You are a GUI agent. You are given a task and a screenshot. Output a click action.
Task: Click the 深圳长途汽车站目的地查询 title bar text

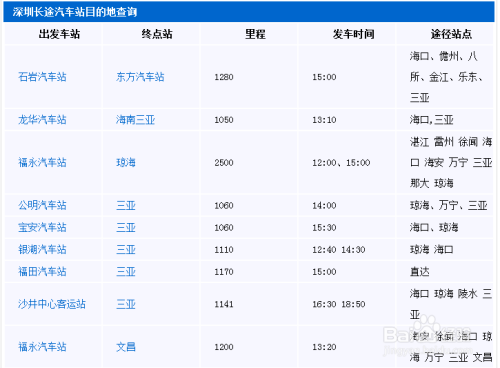pyautogui.click(x=75, y=12)
